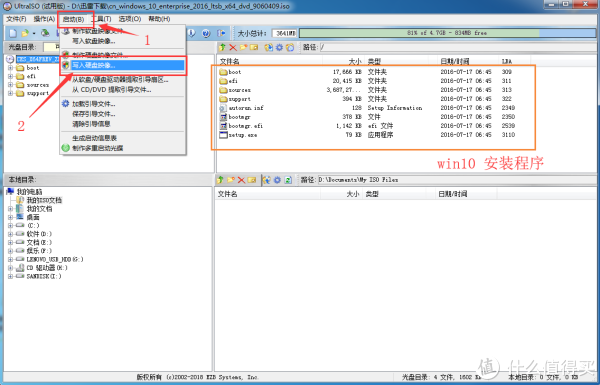This screenshot has height=385, width=600.
Task: Choose 写入软盘映像... menu item
Action: [123, 41]
